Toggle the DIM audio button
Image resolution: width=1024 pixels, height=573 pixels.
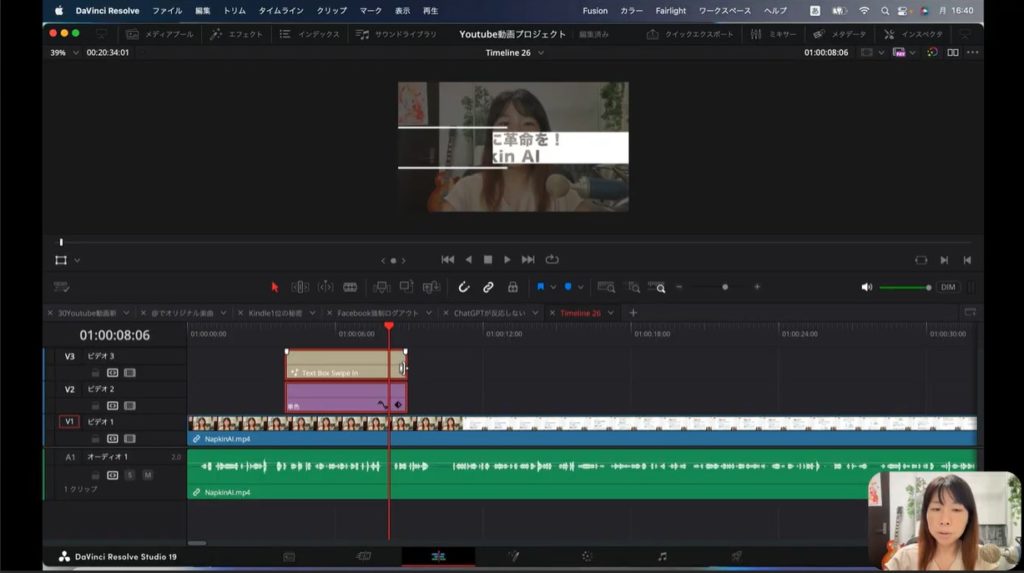[x=947, y=287]
